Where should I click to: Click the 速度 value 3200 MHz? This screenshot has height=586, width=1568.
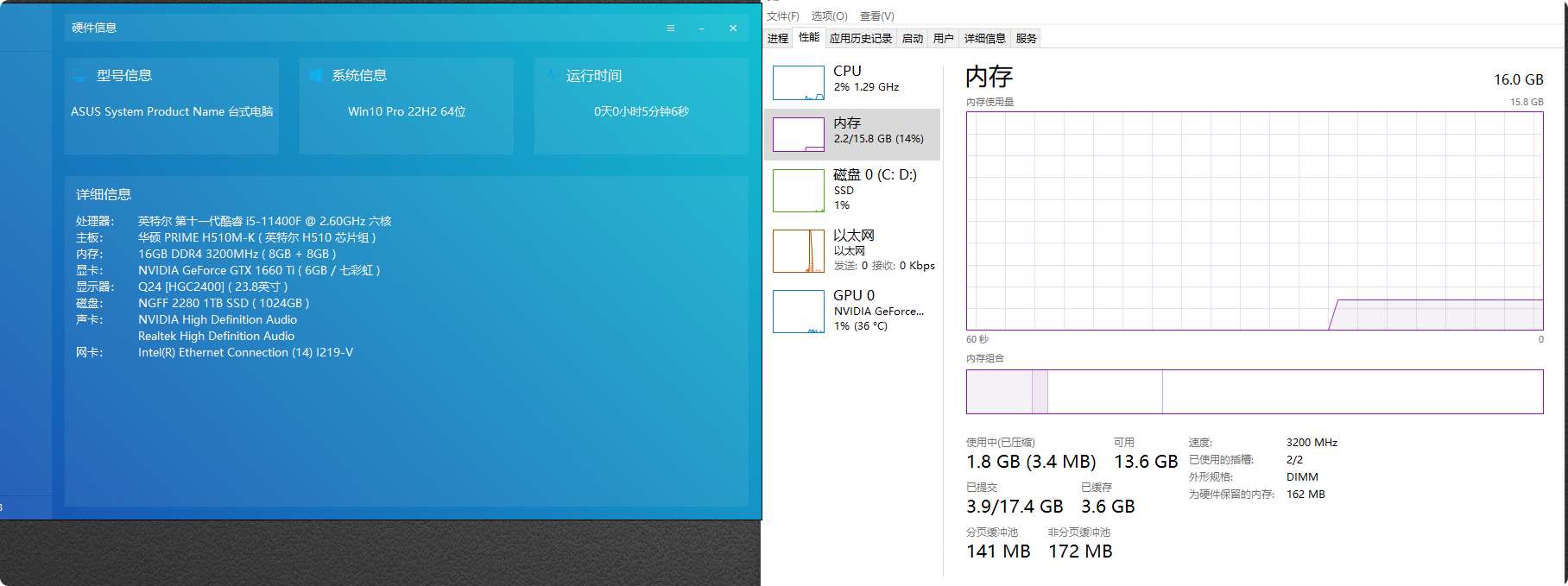(1312, 443)
